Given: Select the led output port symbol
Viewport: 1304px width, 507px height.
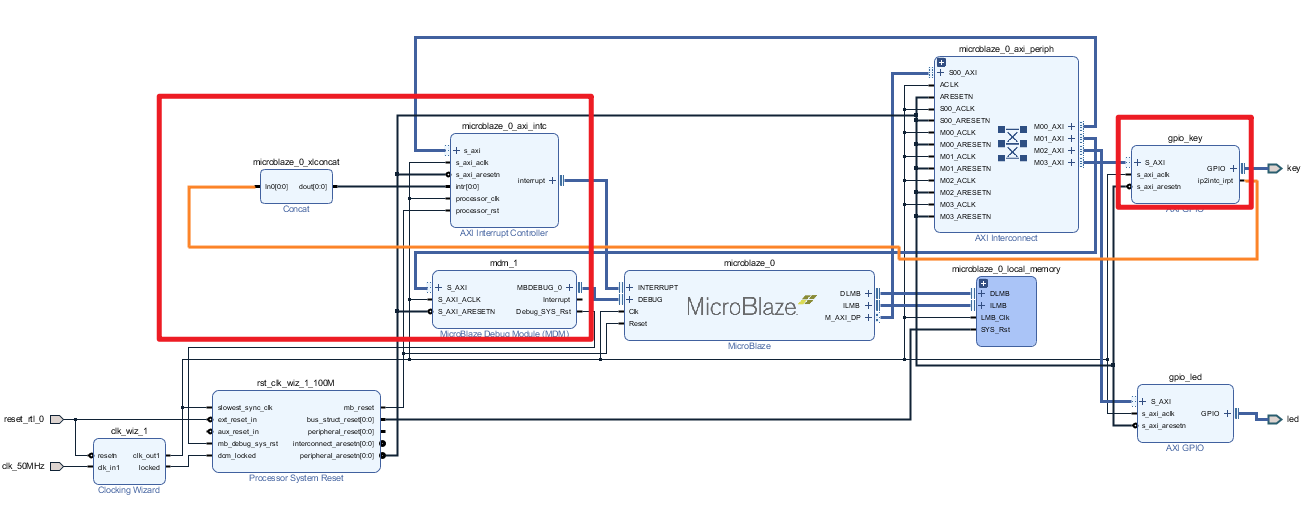Looking at the screenshot, I should point(1274,419).
